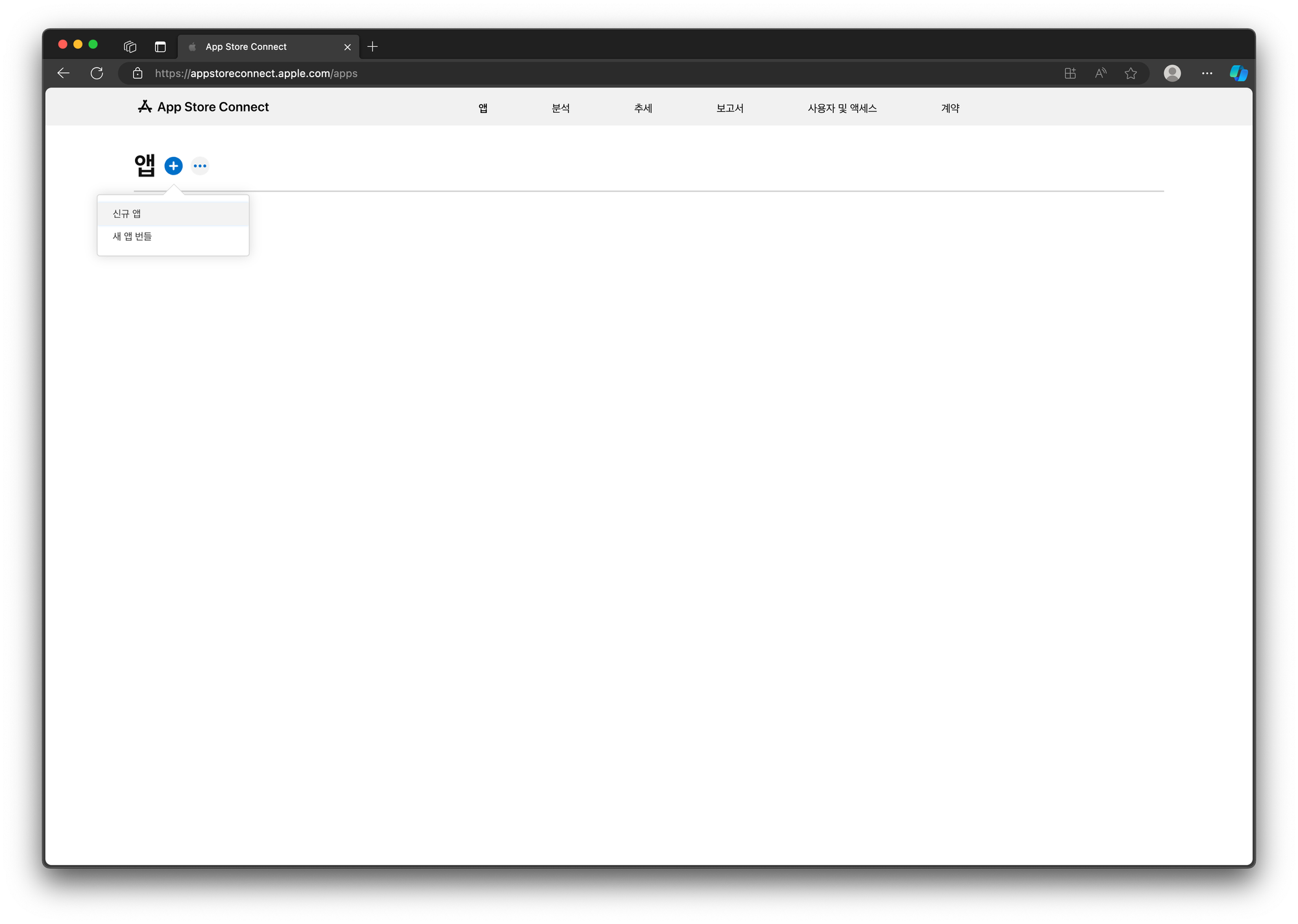Click the browser back arrow
The height and width of the screenshot is (924, 1298).
64,73
